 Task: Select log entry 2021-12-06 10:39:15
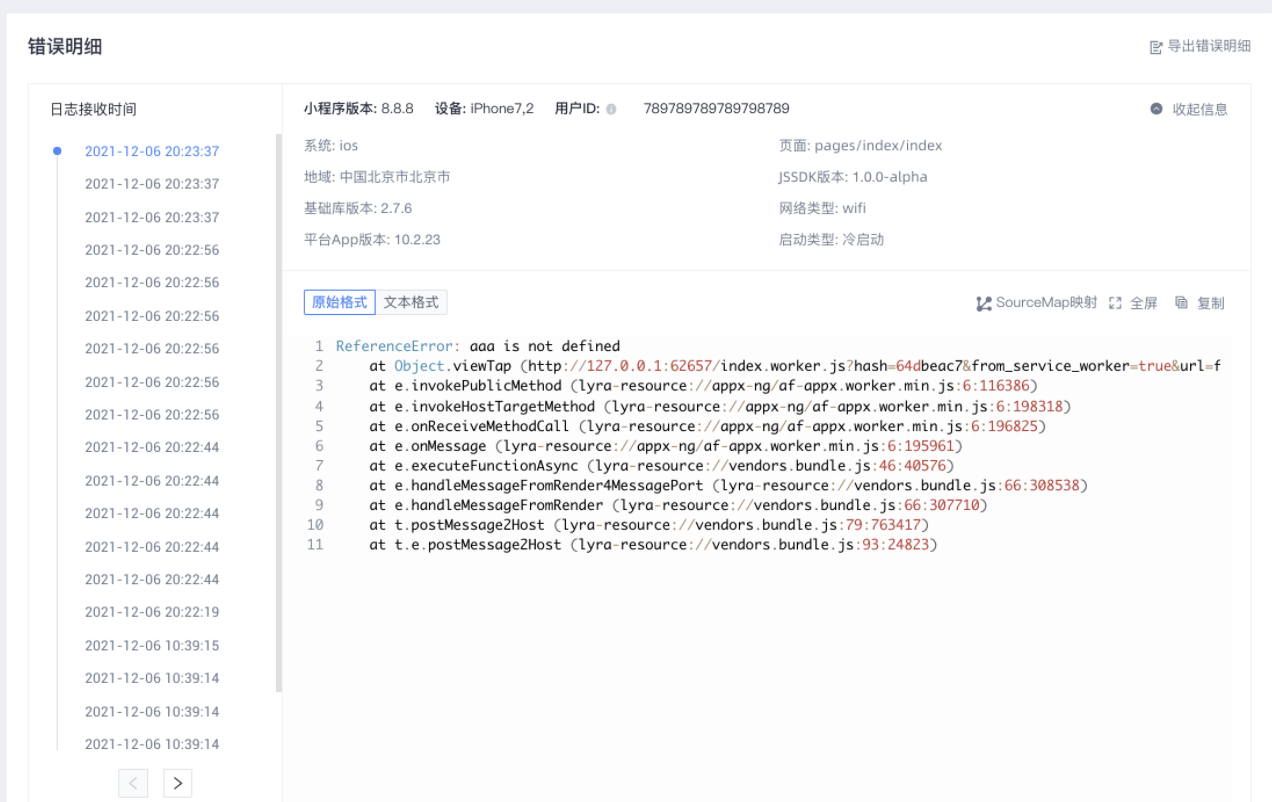coord(152,645)
